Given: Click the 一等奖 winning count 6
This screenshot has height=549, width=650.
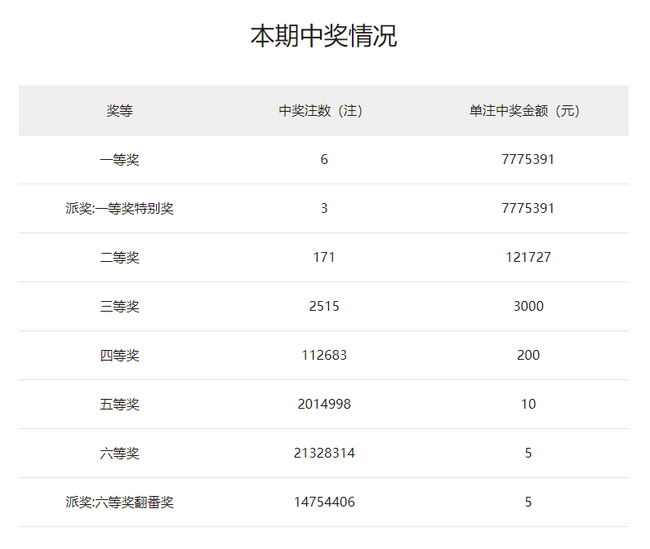Looking at the screenshot, I should (324, 160).
